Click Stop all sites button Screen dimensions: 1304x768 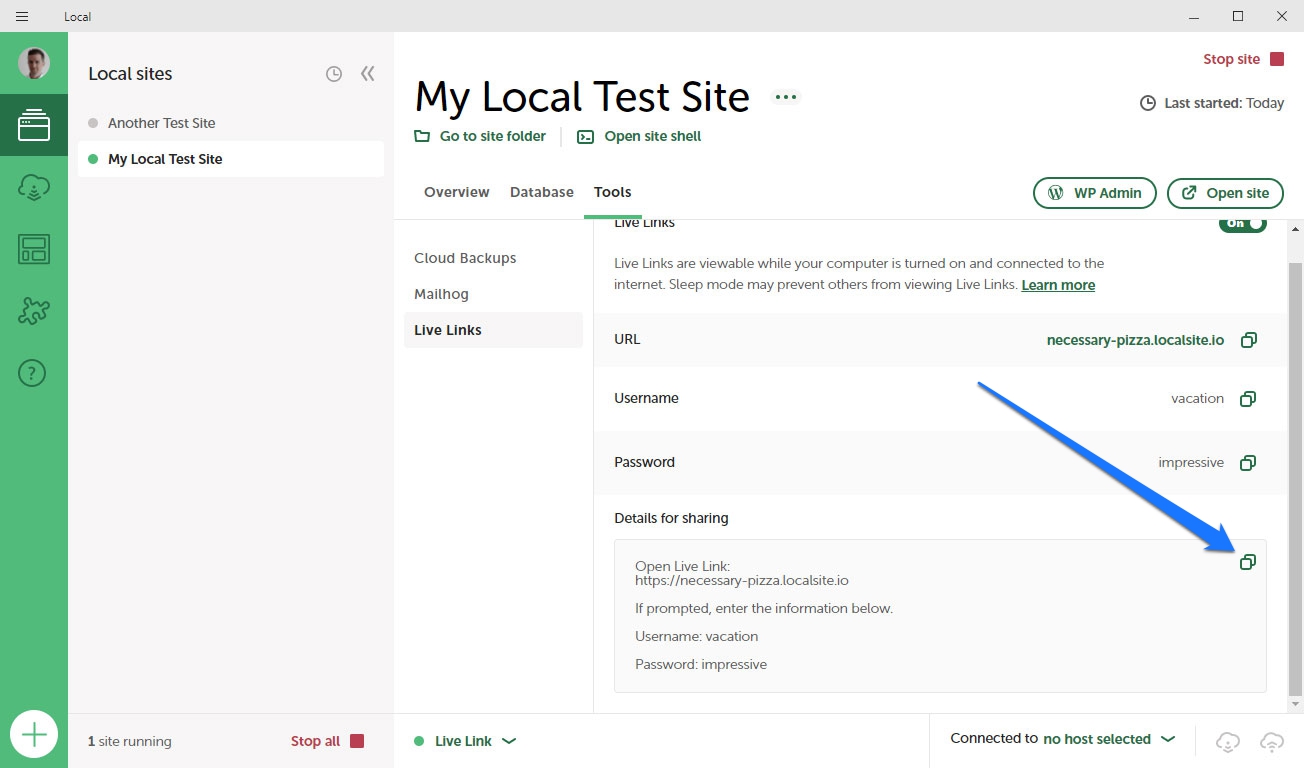(327, 741)
